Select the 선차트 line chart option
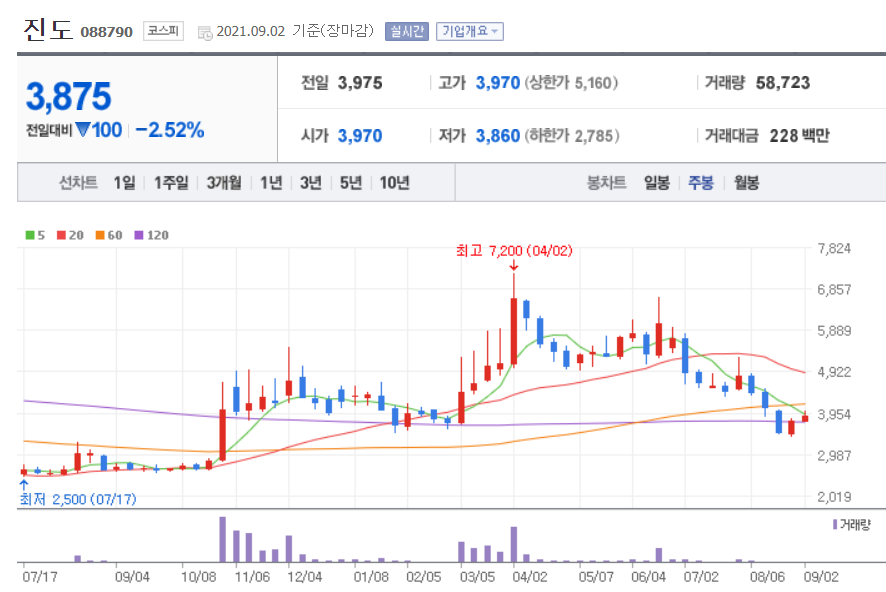 [76, 183]
